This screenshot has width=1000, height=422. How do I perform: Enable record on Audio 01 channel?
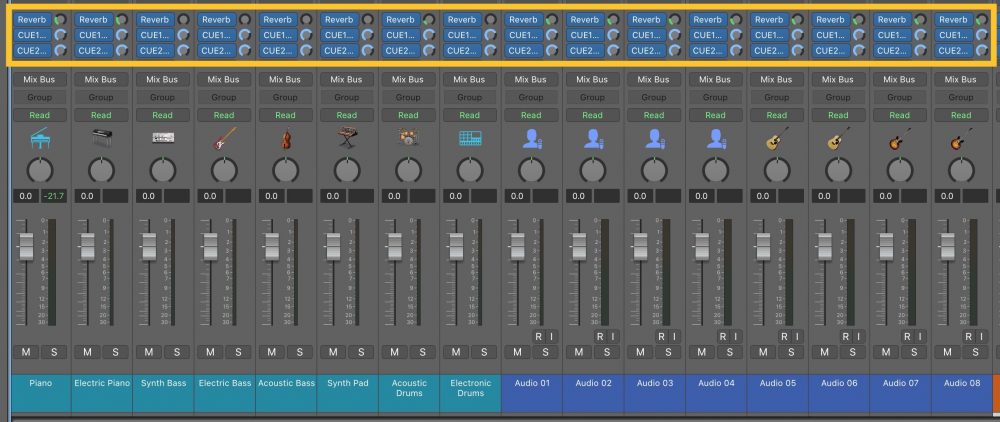pyautogui.click(x=539, y=337)
